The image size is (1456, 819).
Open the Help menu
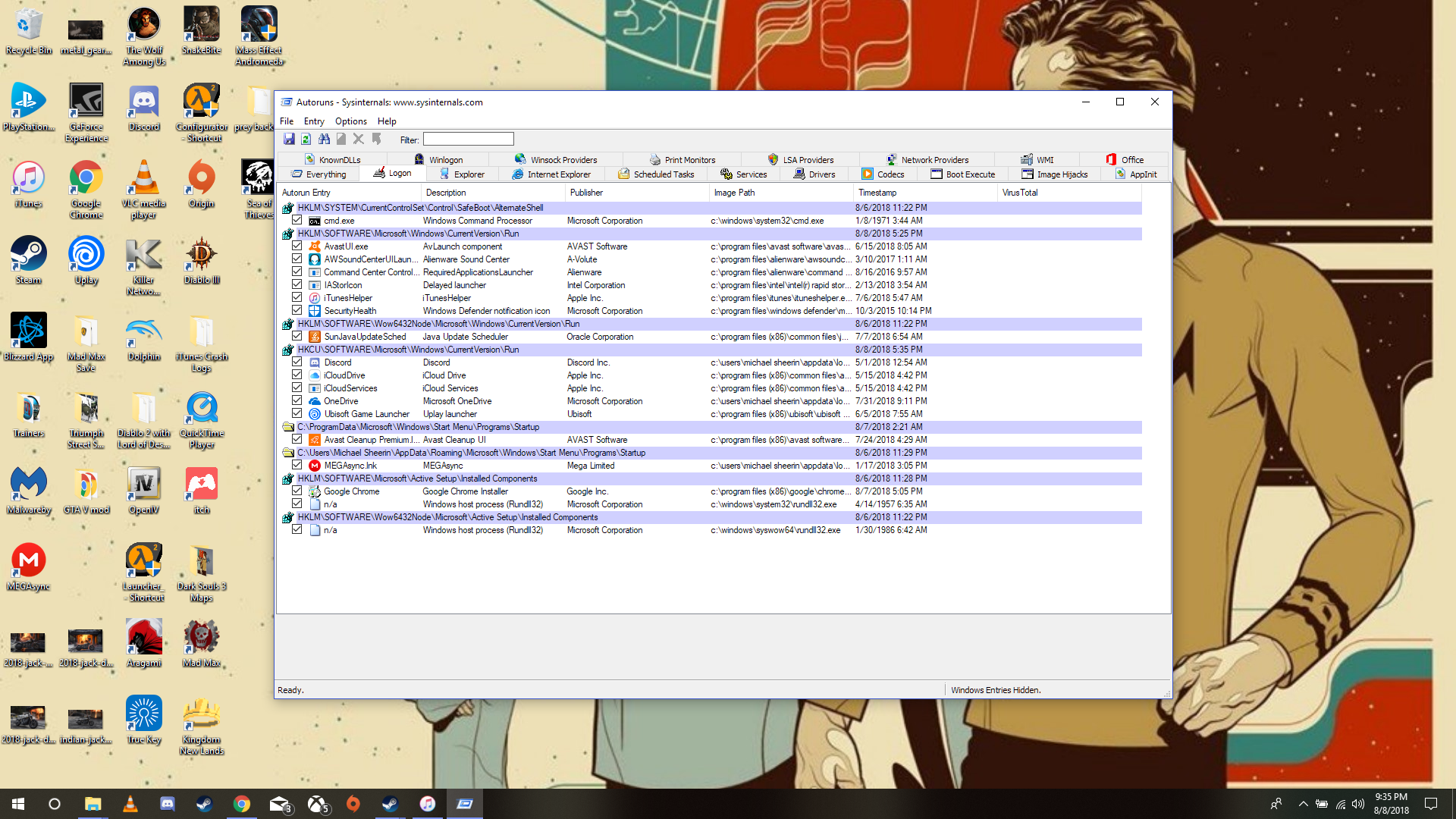point(387,121)
